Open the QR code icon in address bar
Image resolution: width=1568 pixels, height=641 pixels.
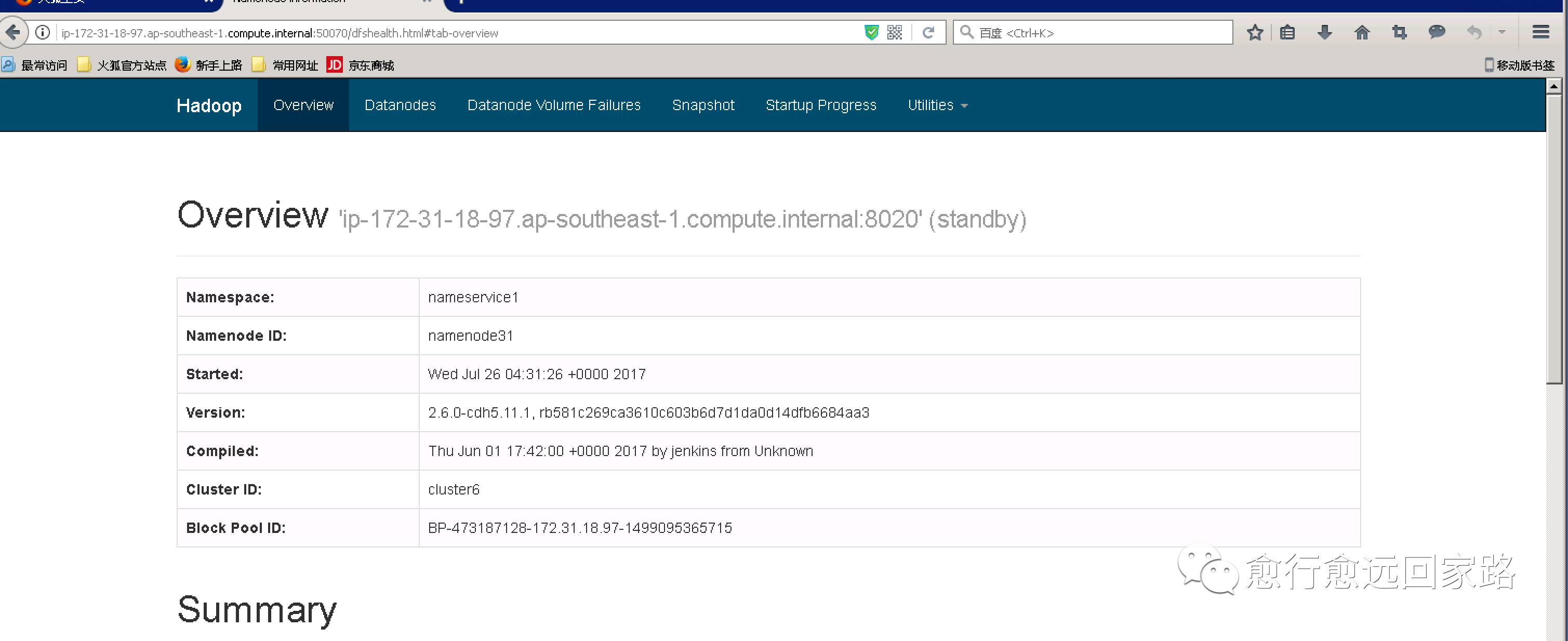click(x=895, y=33)
